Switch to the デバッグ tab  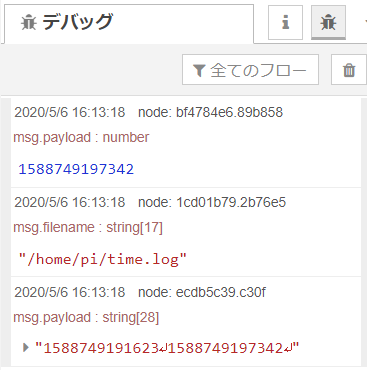pos(129,23)
